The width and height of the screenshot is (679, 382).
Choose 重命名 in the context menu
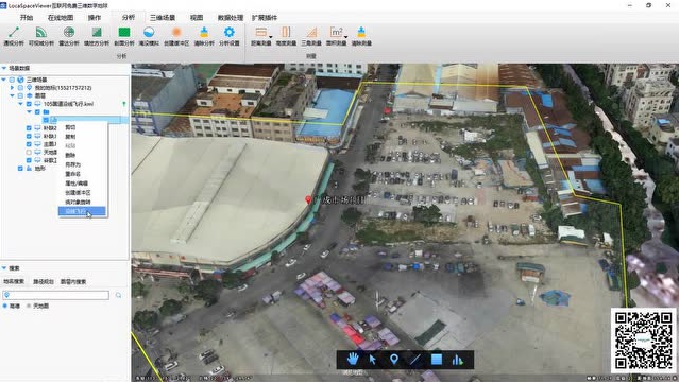tap(73, 174)
